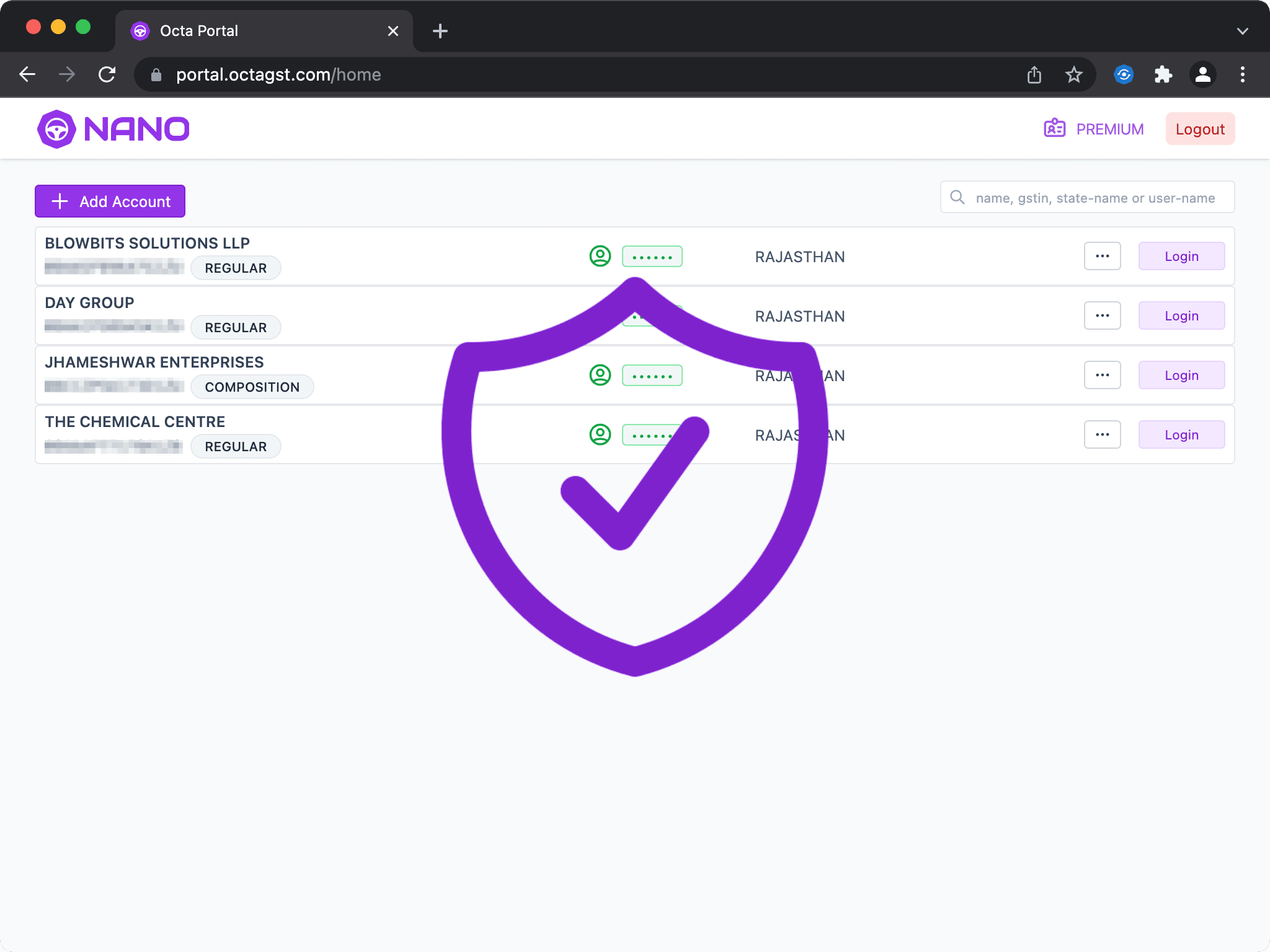This screenshot has width=1270, height=952.
Task: Toggle the password visibility for BLOWBITS SOLUTIONS LLP
Action: click(x=651, y=256)
